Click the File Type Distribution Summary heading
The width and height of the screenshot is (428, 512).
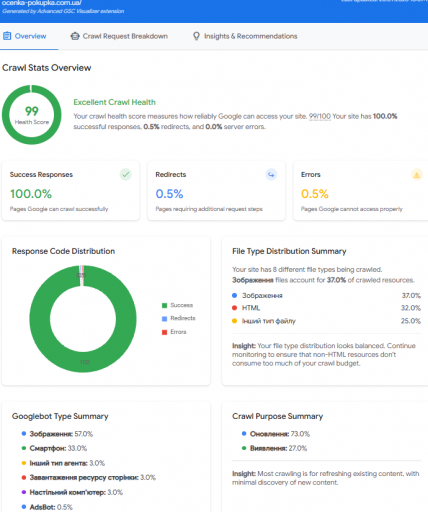click(289, 251)
